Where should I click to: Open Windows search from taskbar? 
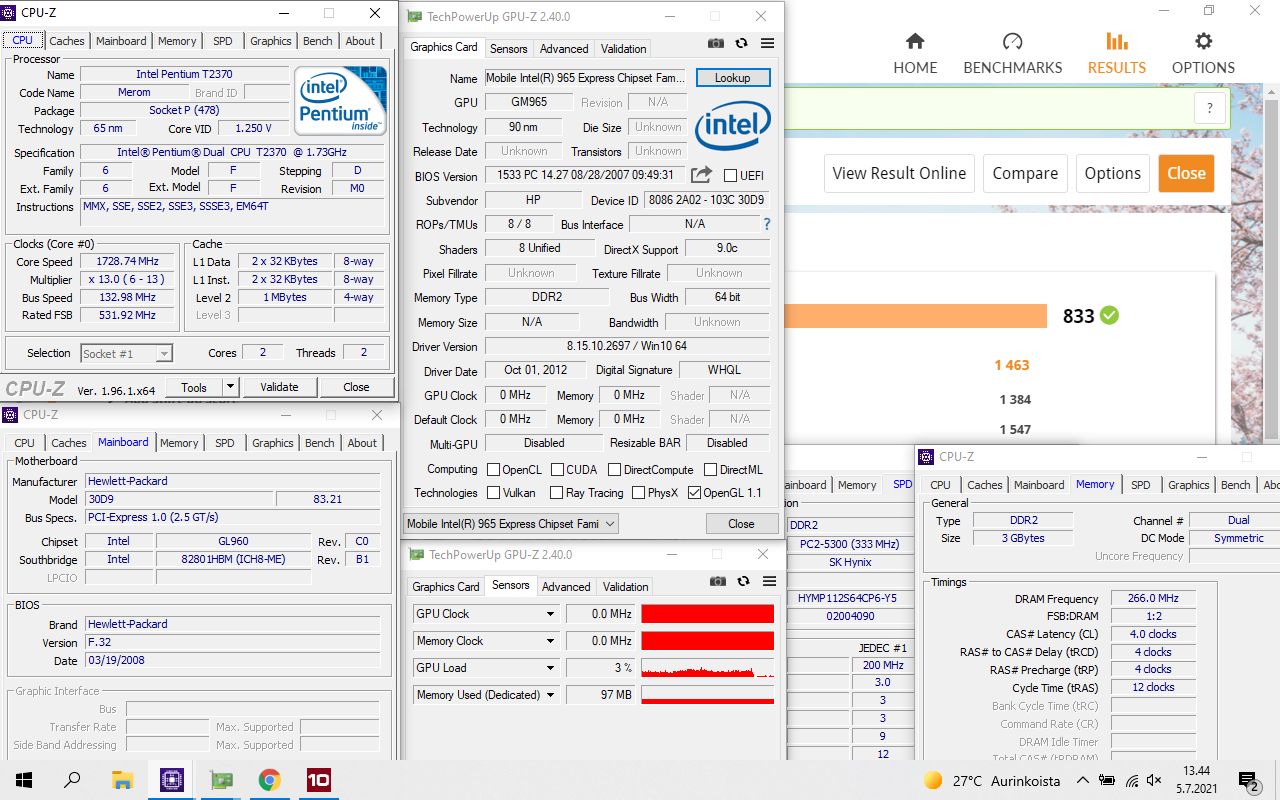(72, 780)
